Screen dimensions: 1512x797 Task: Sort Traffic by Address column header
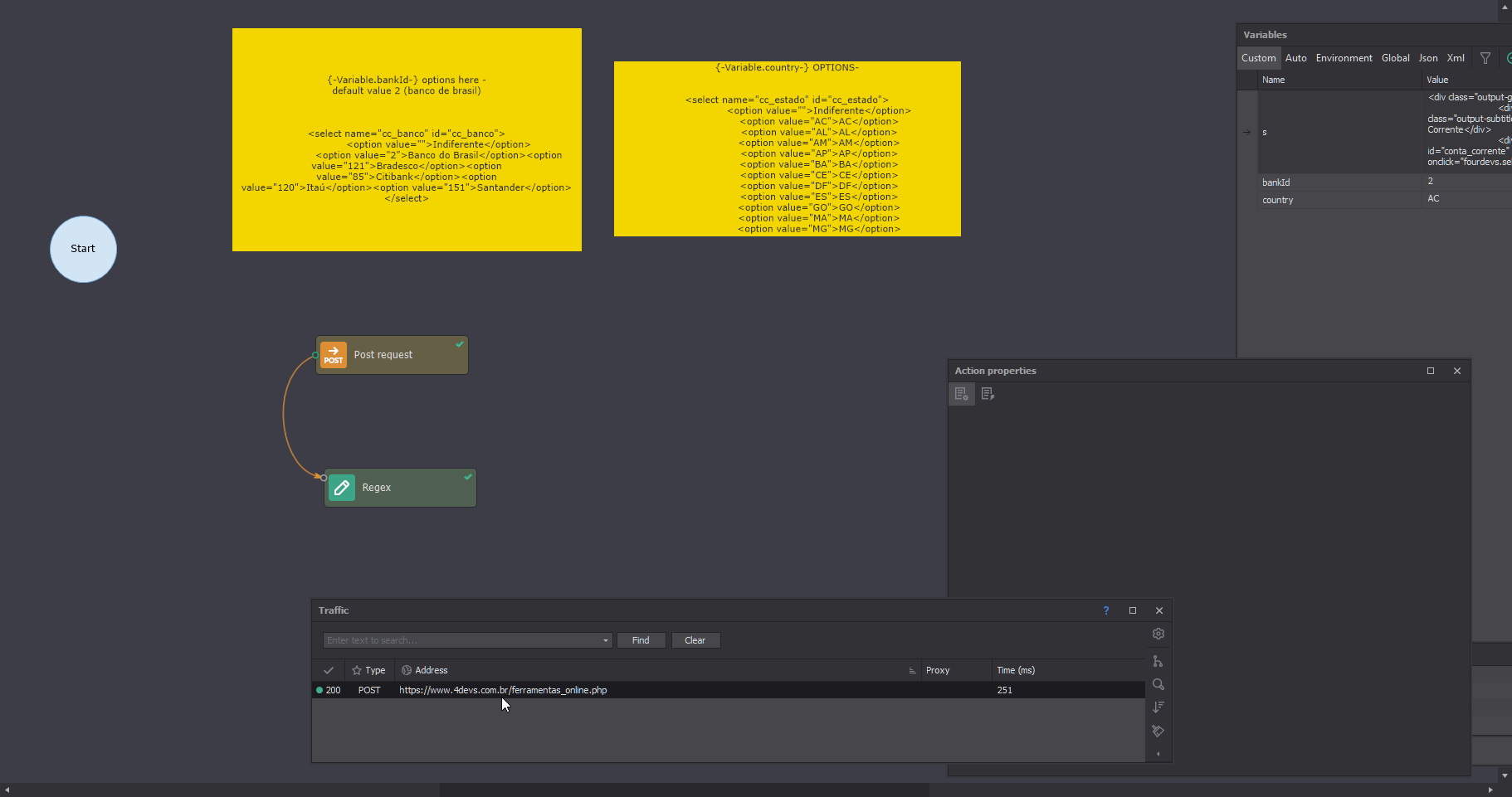tap(657, 670)
